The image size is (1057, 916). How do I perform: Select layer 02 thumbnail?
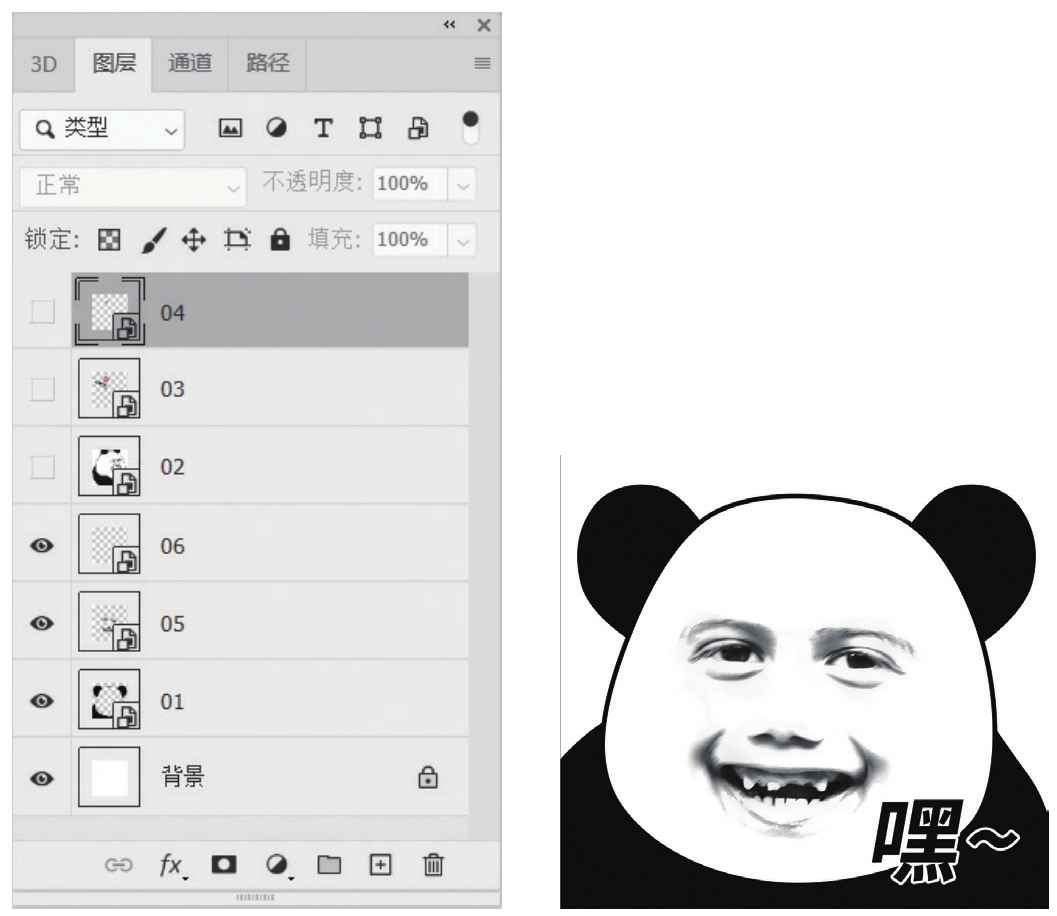coord(109,466)
